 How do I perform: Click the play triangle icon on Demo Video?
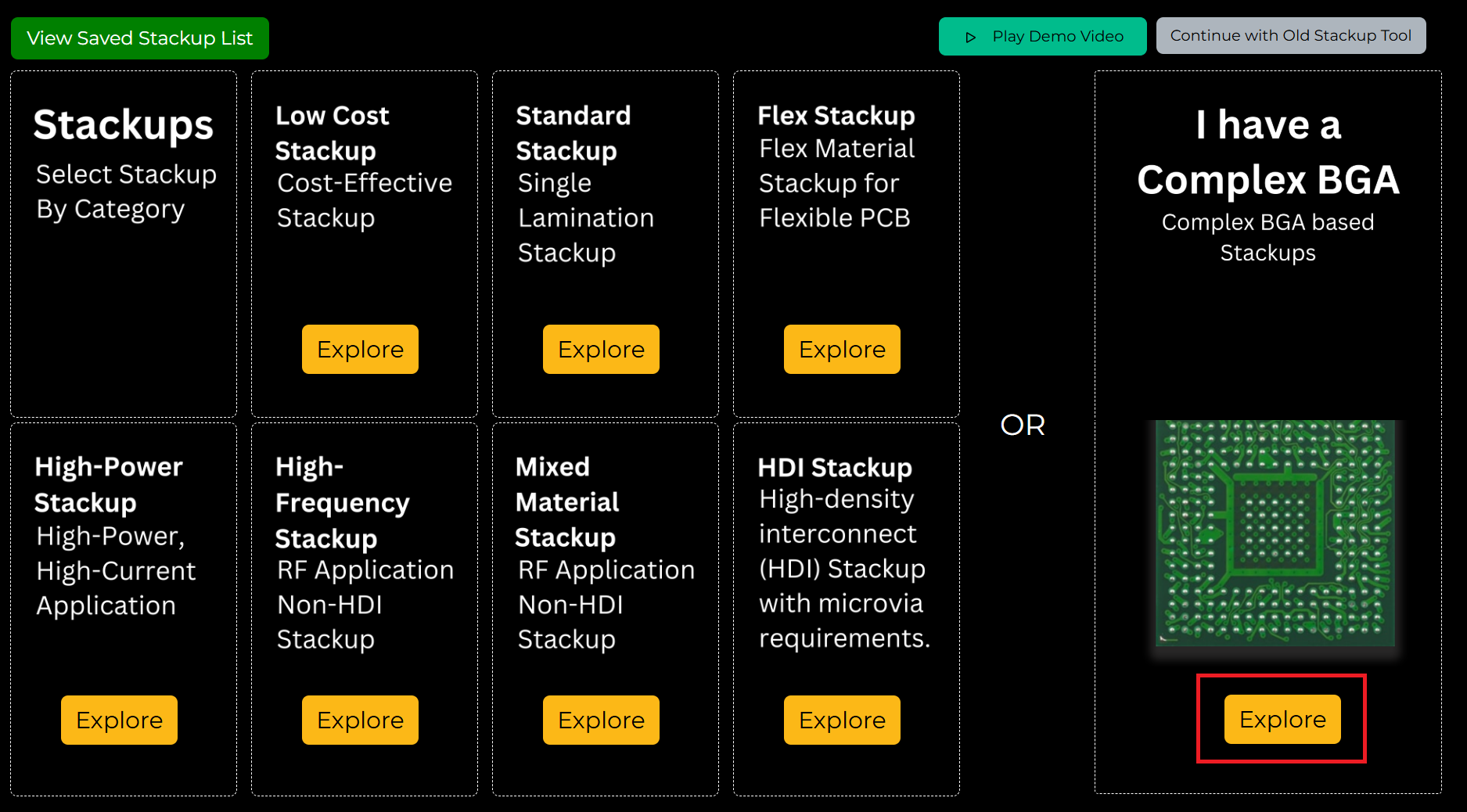tap(970, 36)
